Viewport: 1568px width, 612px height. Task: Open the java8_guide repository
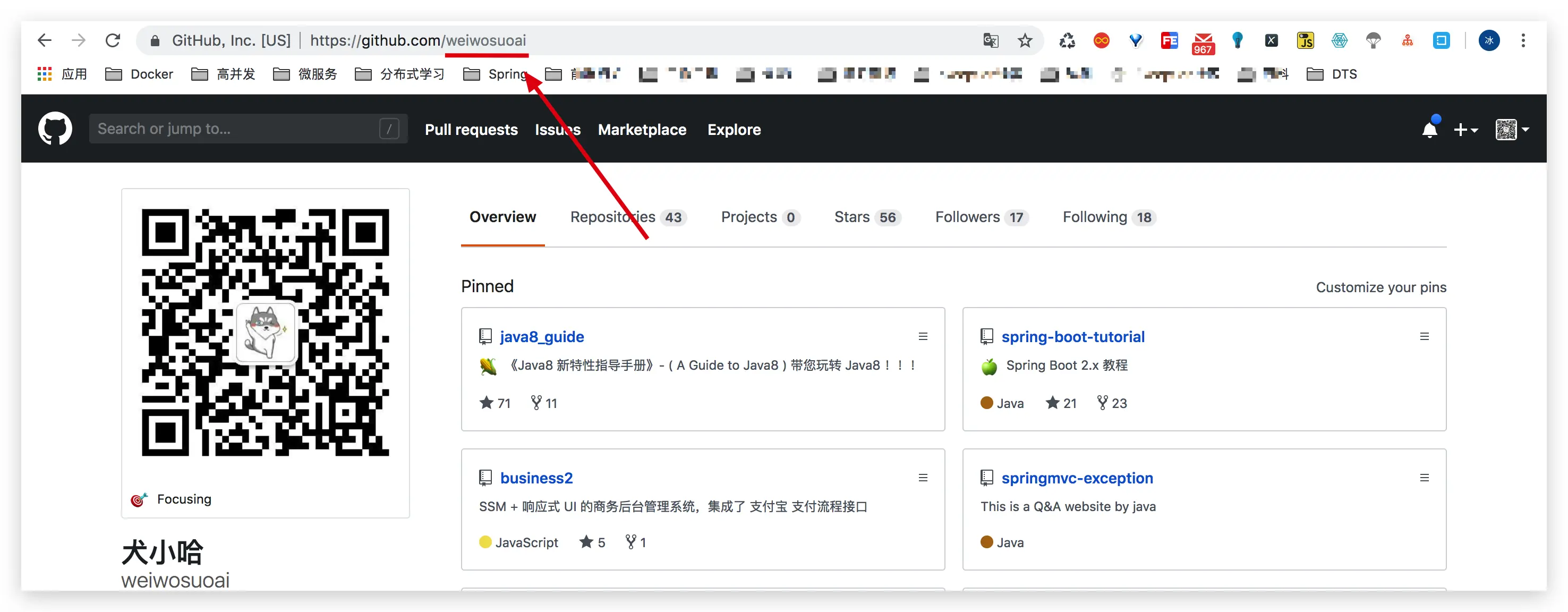pos(542,337)
